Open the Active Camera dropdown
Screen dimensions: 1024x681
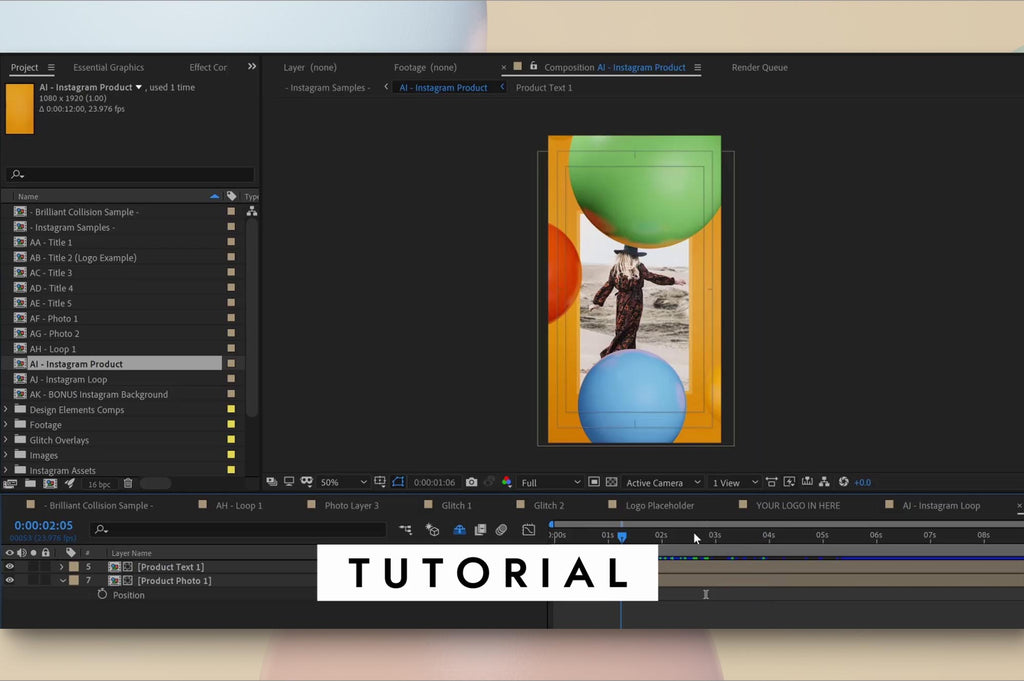[663, 483]
